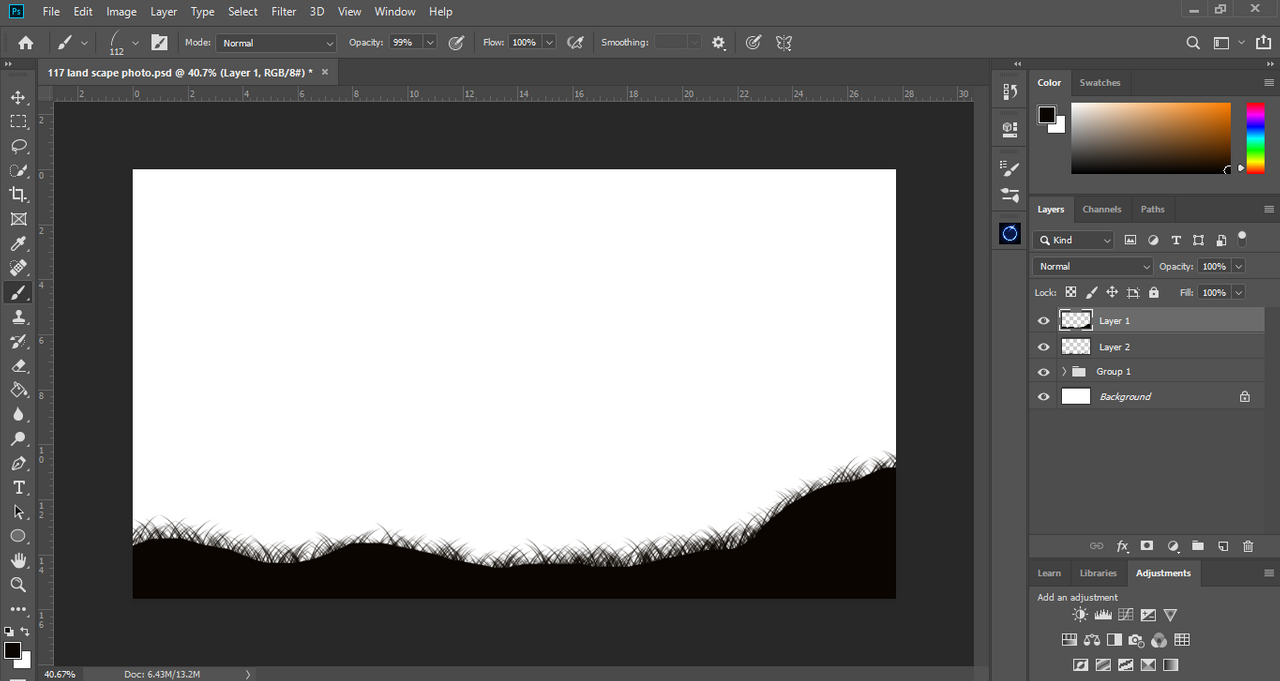Hide Group 1 using its eye icon
This screenshot has height=681, width=1280.
pos(1044,372)
